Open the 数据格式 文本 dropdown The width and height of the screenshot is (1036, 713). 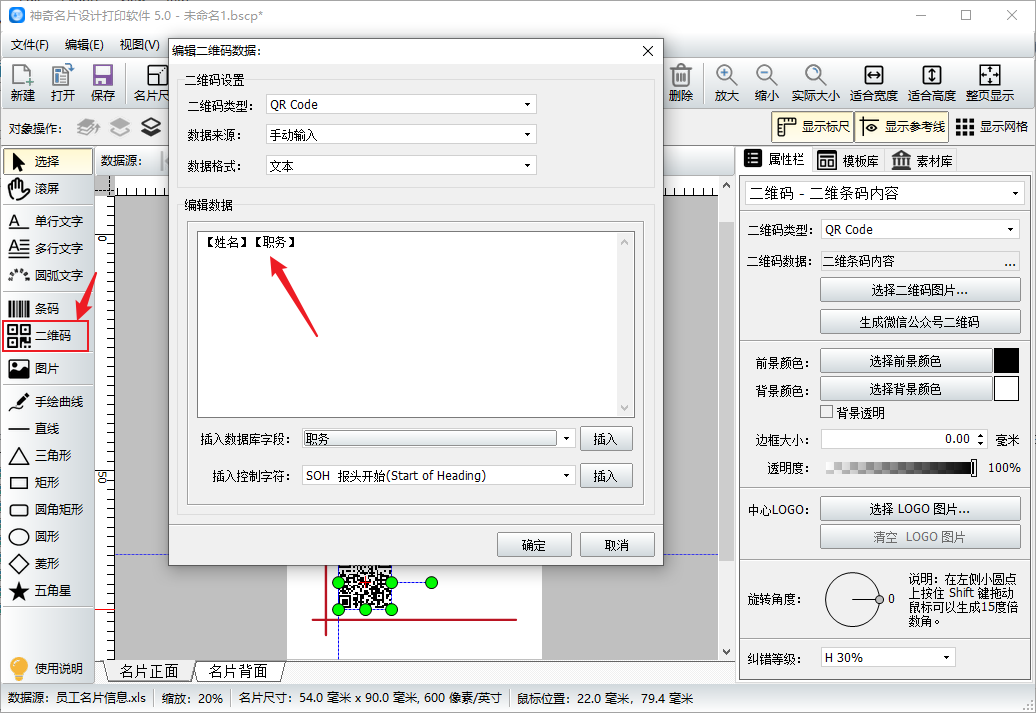pos(401,166)
